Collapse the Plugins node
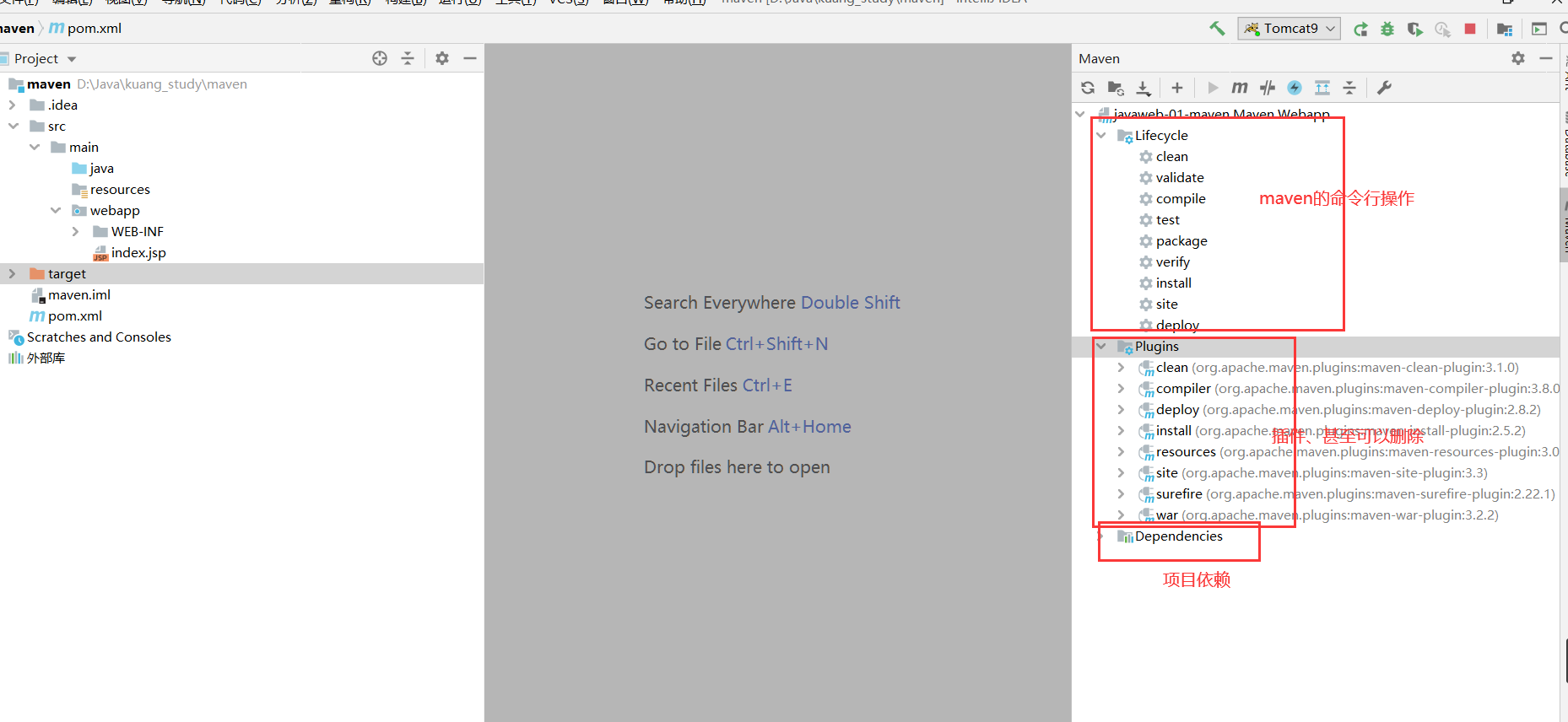 click(x=1101, y=347)
